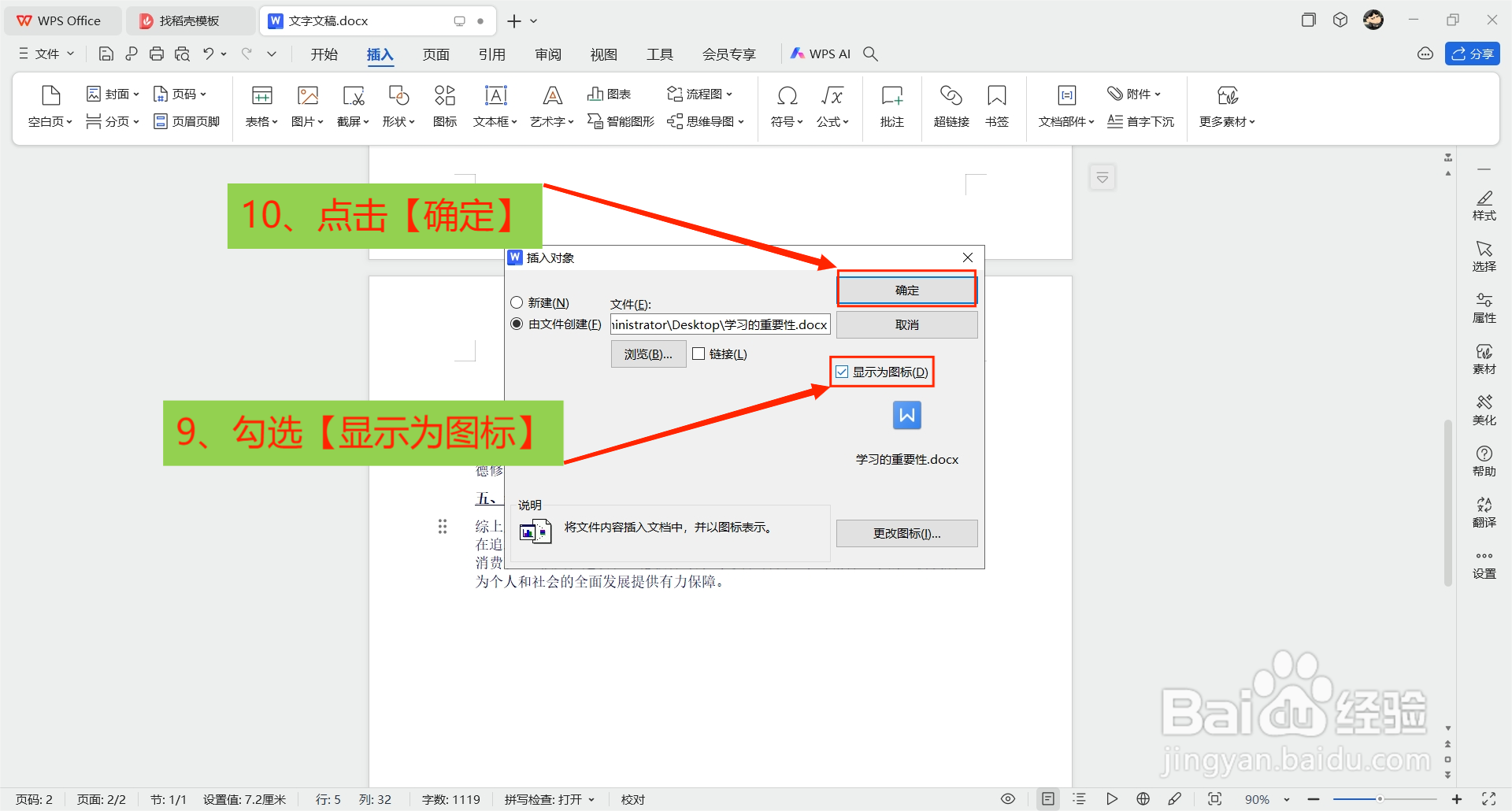Switch to outline view in status bar
The image size is (1512, 811).
pyautogui.click(x=1080, y=799)
